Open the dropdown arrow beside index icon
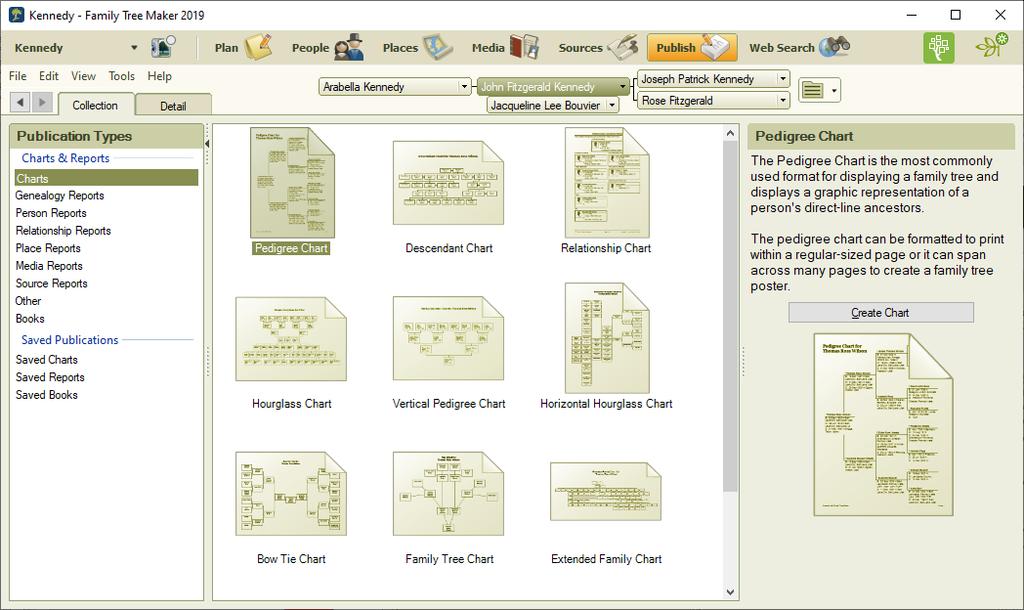Image resolution: width=1024 pixels, height=610 pixels. pyautogui.click(x=834, y=90)
